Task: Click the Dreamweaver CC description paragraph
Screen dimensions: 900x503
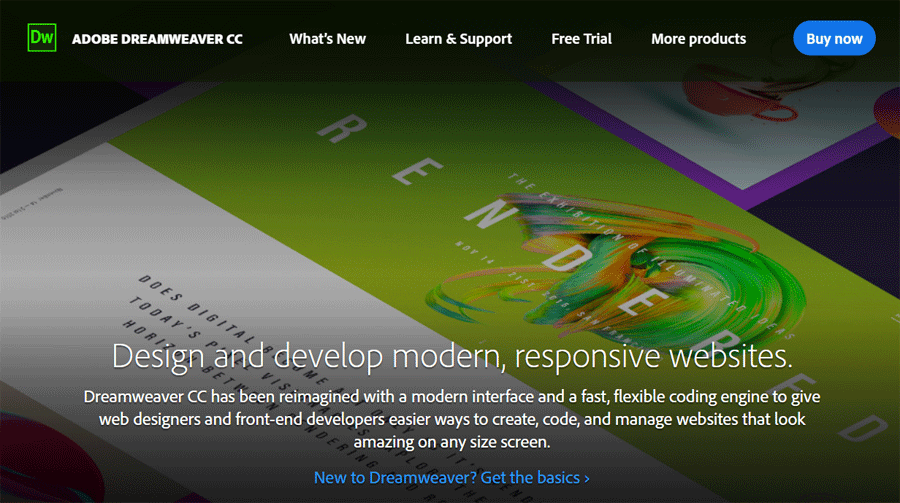Action: pos(450,417)
